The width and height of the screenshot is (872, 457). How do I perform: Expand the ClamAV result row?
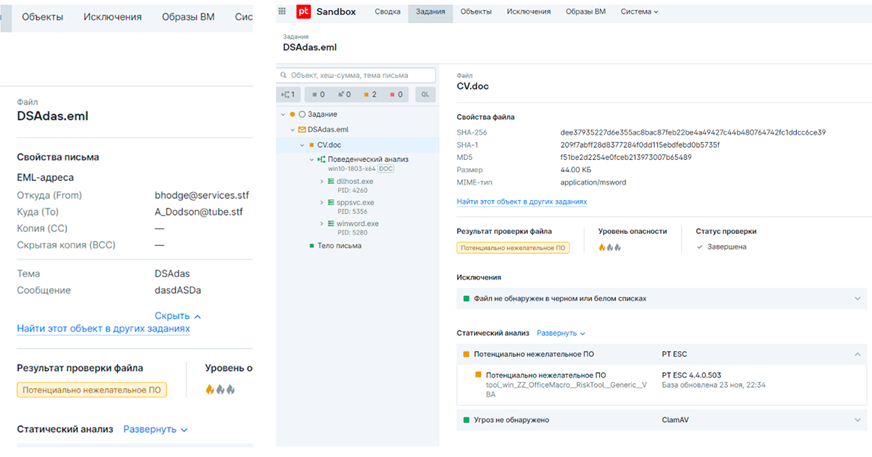click(x=857, y=420)
